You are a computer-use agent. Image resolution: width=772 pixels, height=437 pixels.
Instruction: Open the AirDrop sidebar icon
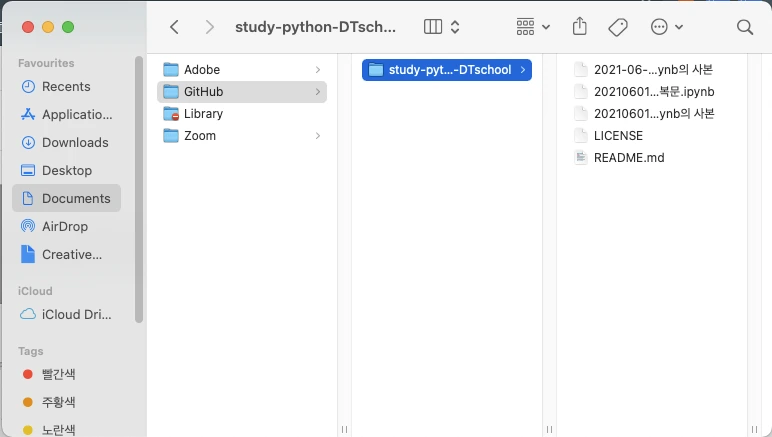tap(28, 227)
